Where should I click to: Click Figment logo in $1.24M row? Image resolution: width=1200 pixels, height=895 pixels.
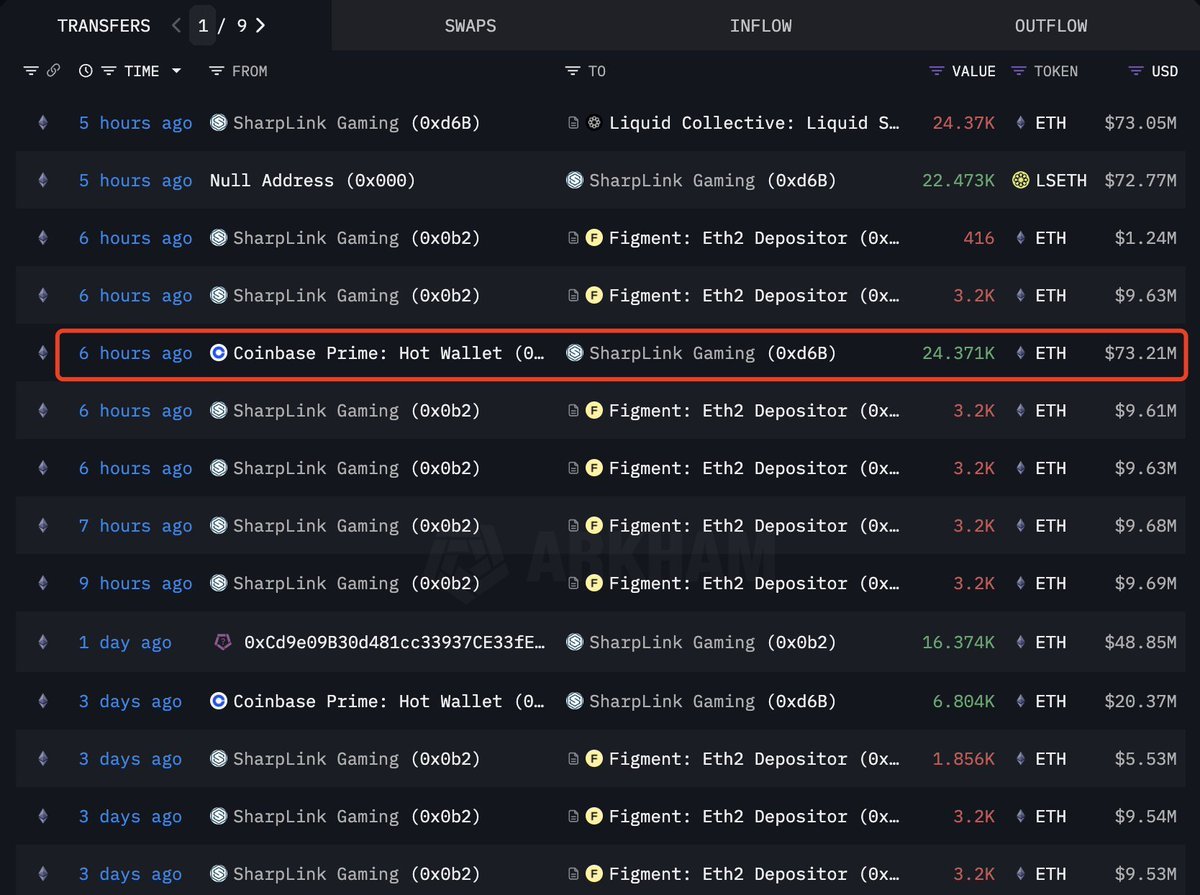click(x=594, y=238)
